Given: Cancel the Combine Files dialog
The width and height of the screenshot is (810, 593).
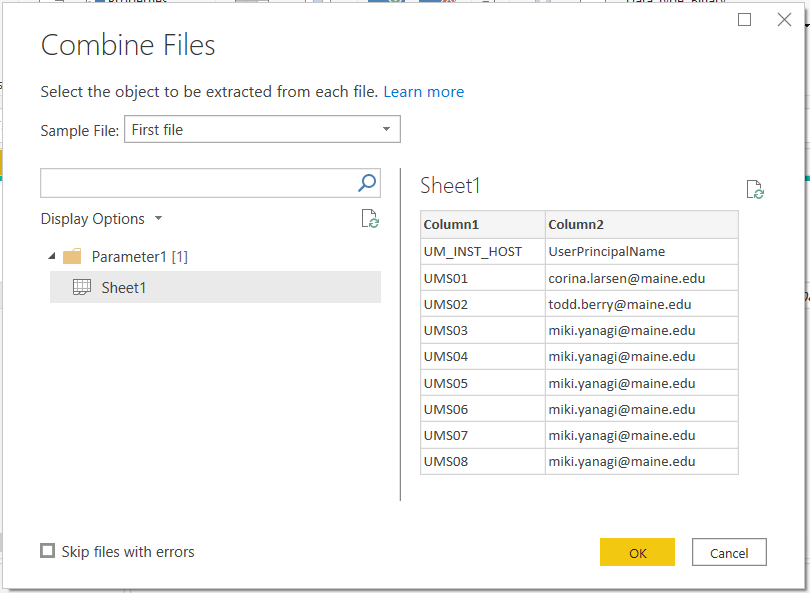Looking at the screenshot, I should pyautogui.click(x=729, y=552).
